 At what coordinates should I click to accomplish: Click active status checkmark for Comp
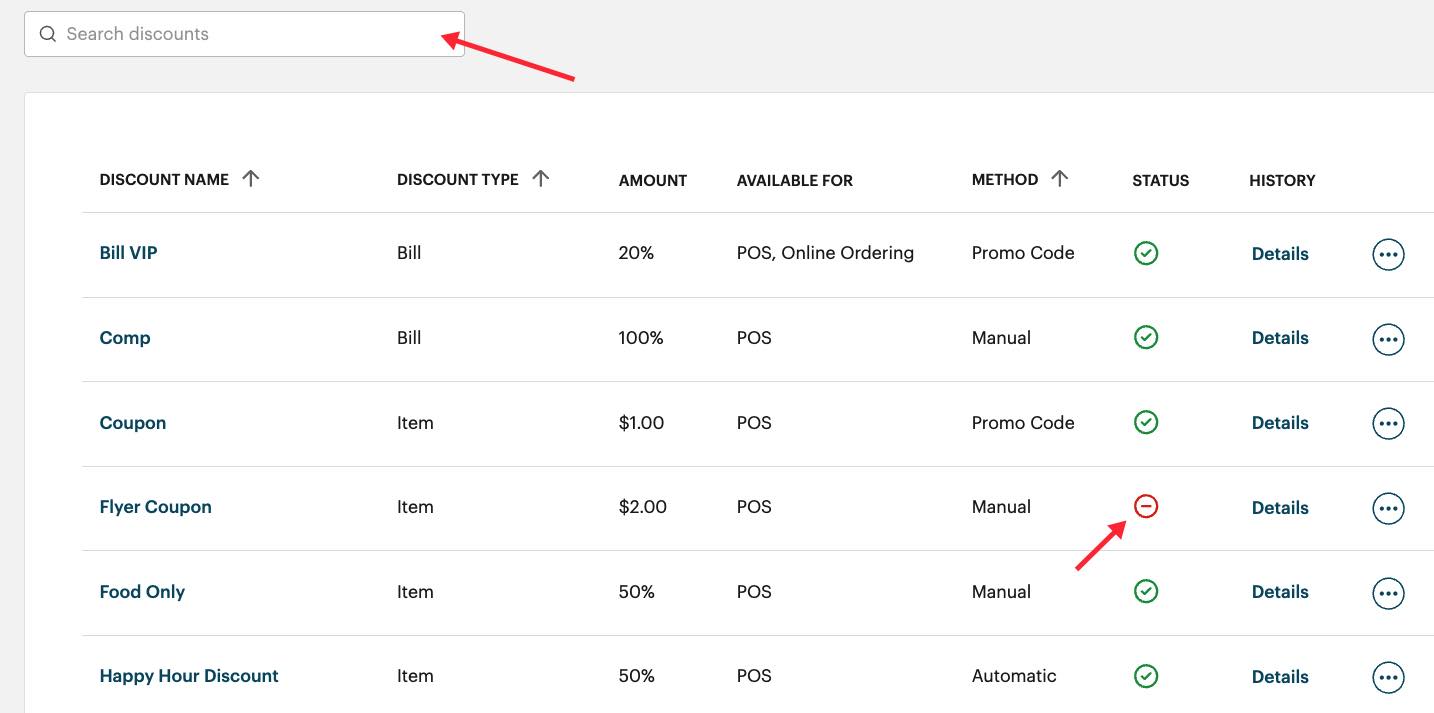1146,338
